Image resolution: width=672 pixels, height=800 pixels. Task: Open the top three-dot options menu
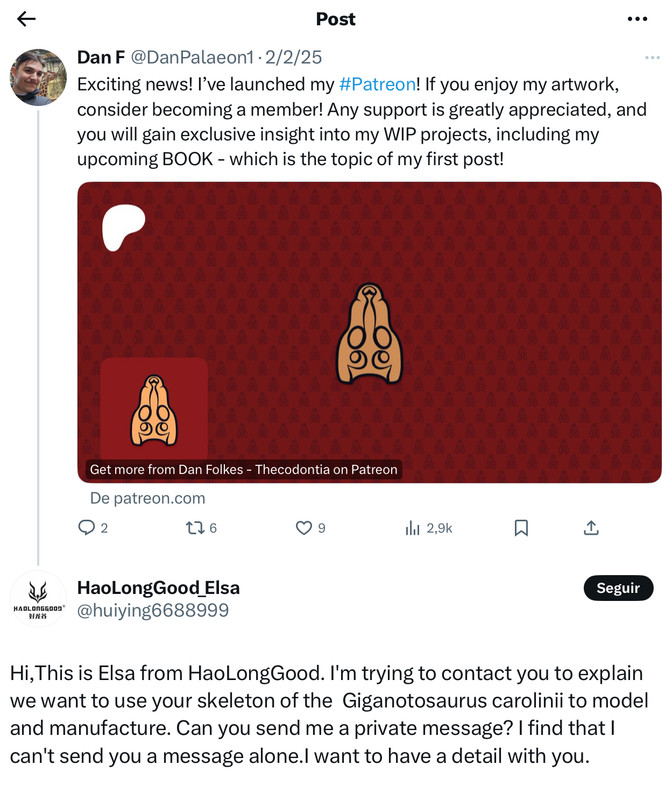click(637, 19)
